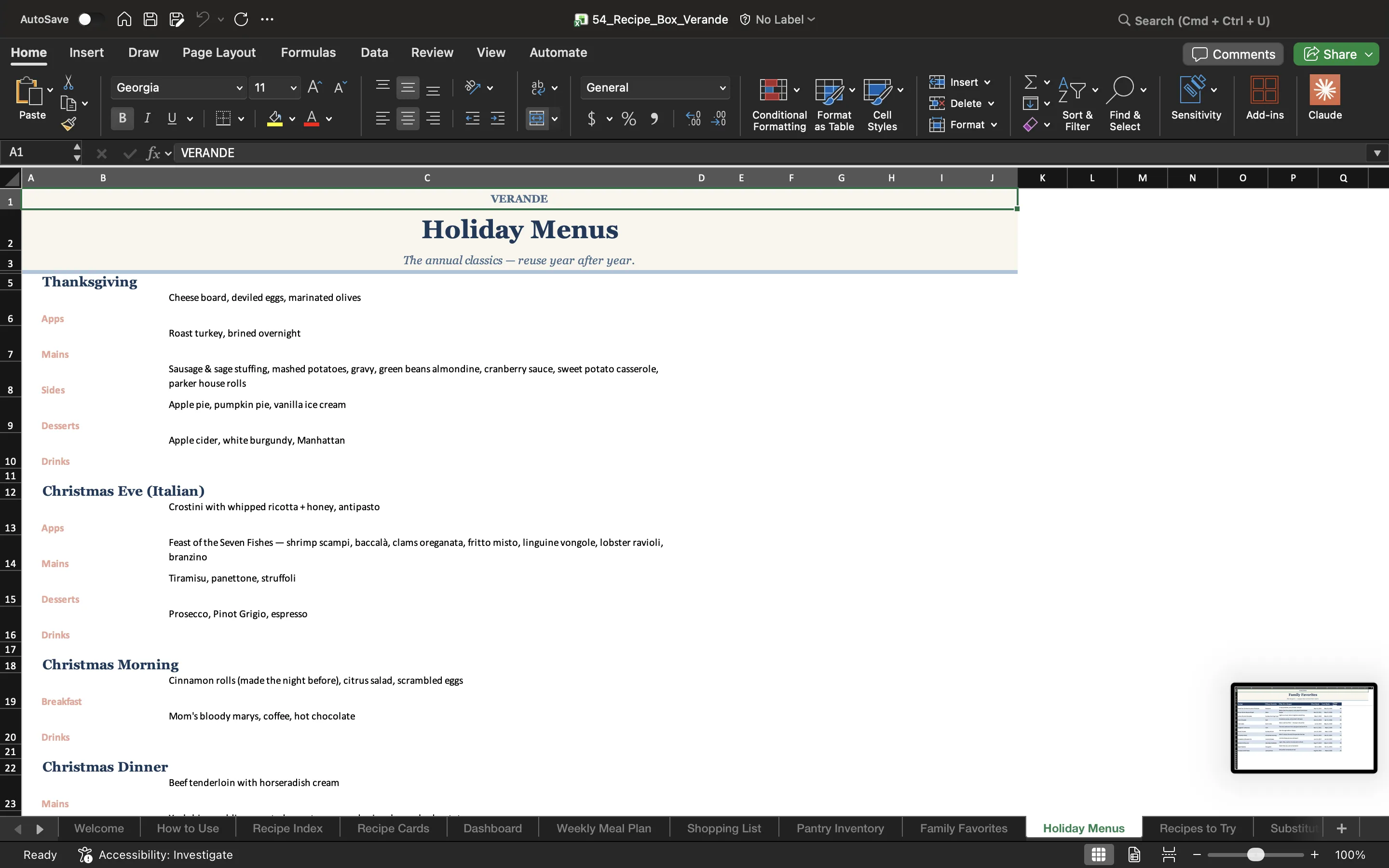Toggle the AutoSave switch

(x=91, y=19)
